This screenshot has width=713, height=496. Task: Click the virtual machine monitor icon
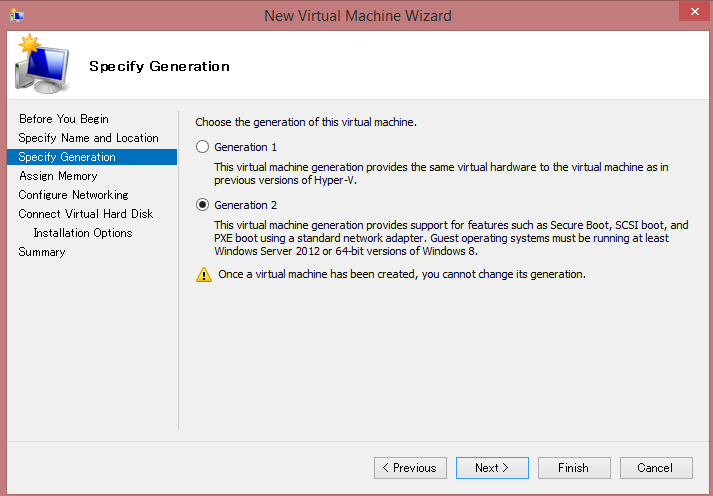42,64
